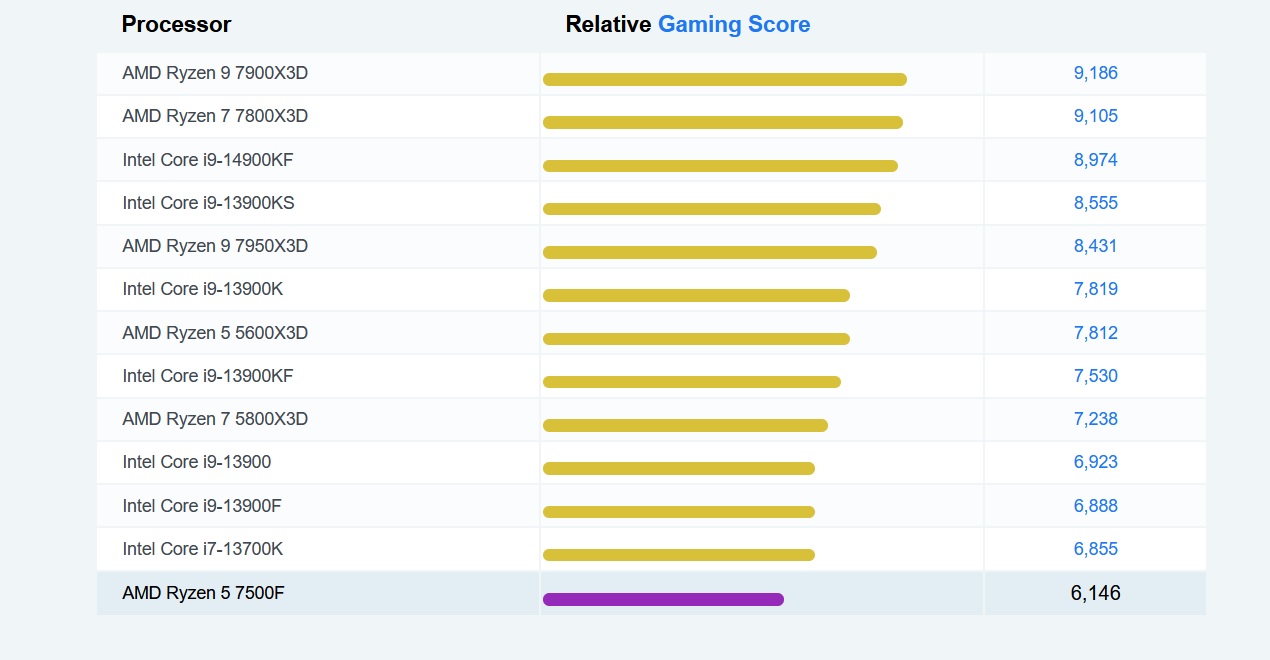Select the score bar for Core i9-13900KF
Viewport: 1270px width, 660px height.
click(x=692, y=382)
